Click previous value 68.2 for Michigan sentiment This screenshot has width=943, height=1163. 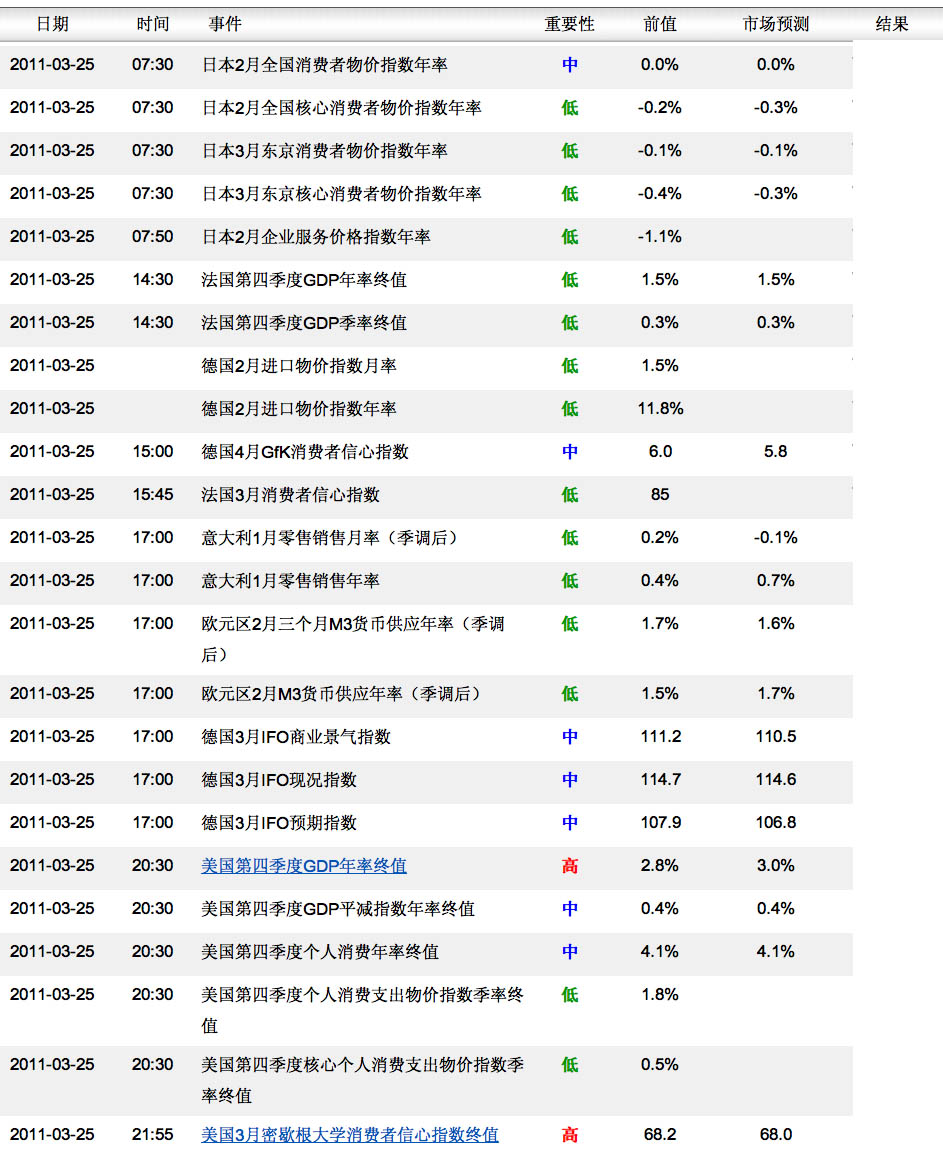point(660,1134)
